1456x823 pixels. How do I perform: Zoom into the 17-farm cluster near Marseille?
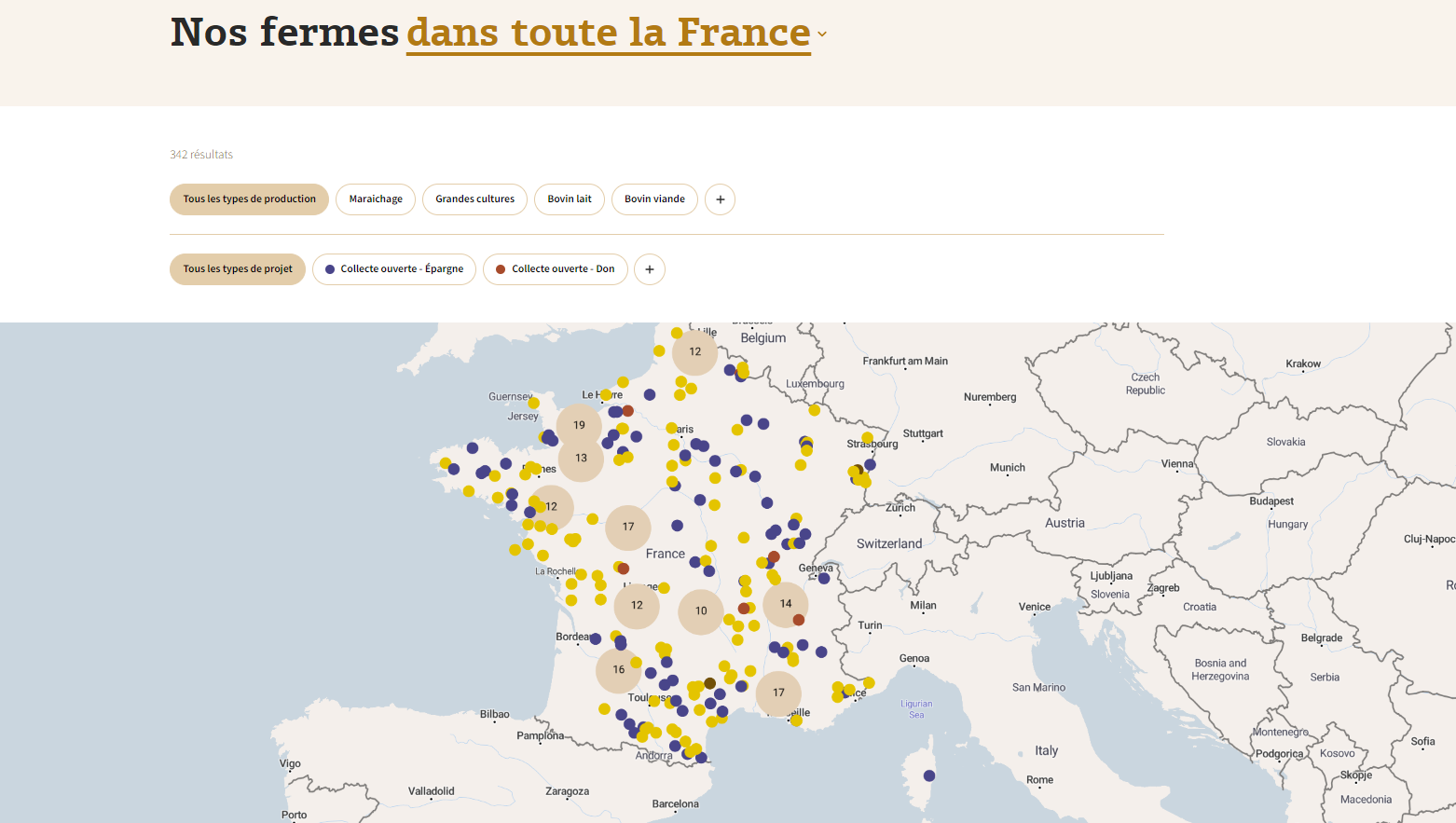(778, 693)
